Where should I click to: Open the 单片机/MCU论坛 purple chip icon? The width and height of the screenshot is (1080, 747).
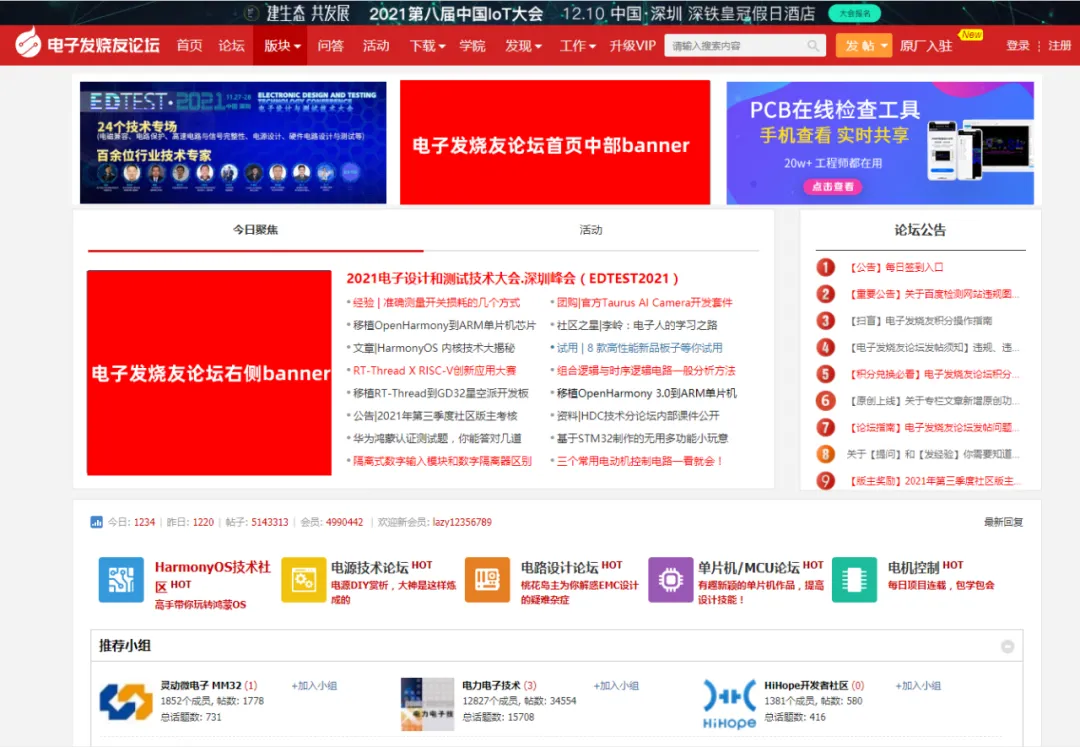point(670,580)
